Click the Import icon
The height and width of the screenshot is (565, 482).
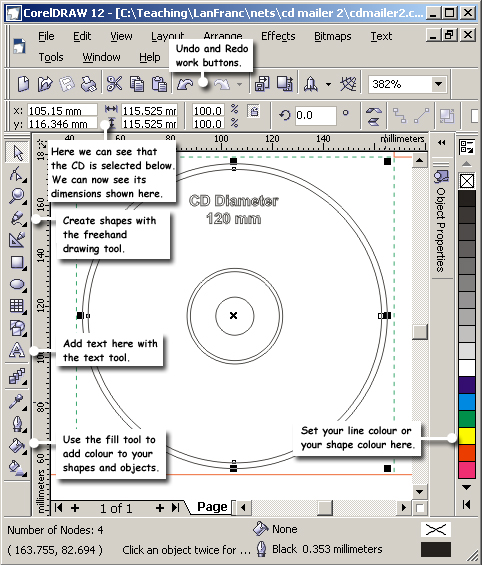(x=262, y=84)
